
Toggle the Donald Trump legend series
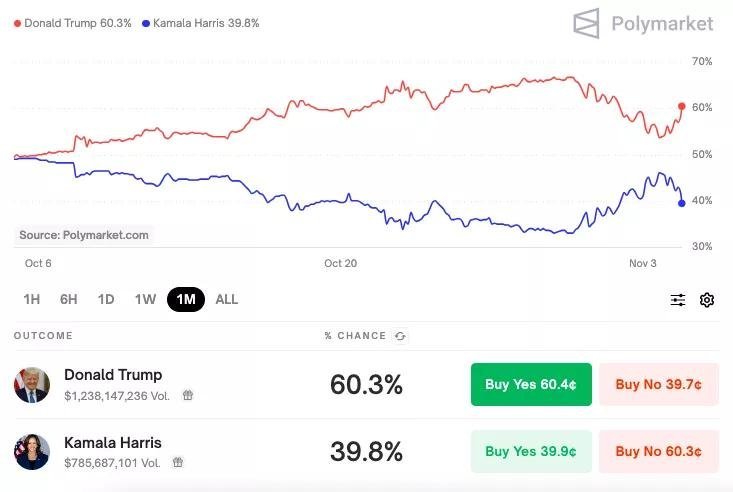(x=73, y=23)
